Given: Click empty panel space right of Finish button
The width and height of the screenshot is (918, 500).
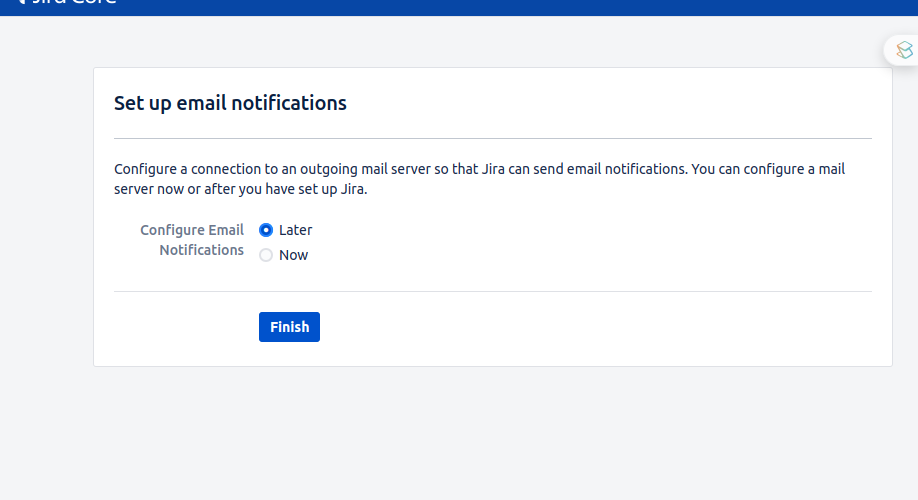Looking at the screenshot, I should pyautogui.click(x=585, y=327).
